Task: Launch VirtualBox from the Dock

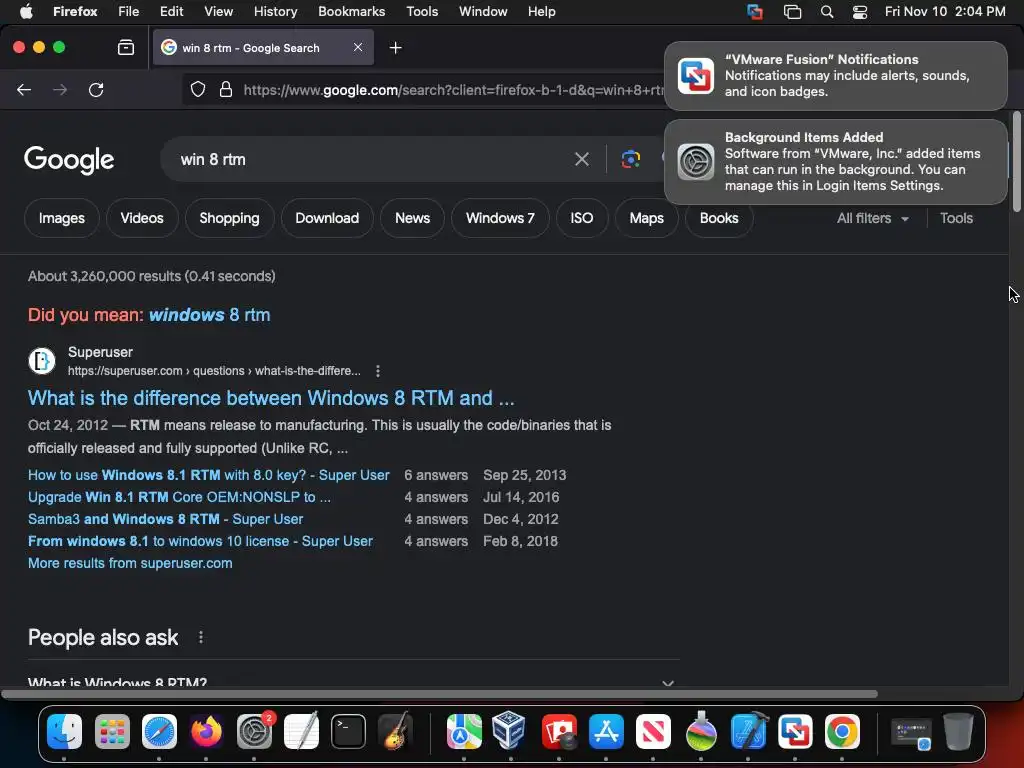Action: (511, 731)
